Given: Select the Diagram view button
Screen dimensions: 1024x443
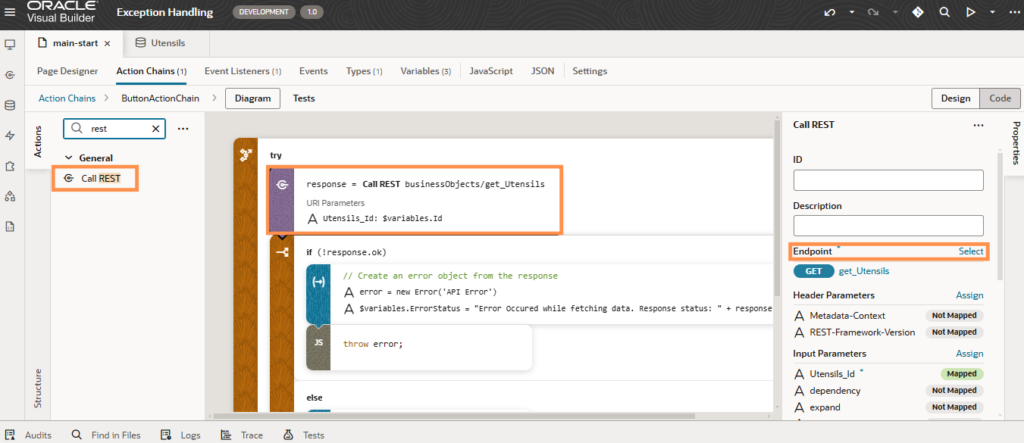Looking at the screenshot, I should (252, 98).
